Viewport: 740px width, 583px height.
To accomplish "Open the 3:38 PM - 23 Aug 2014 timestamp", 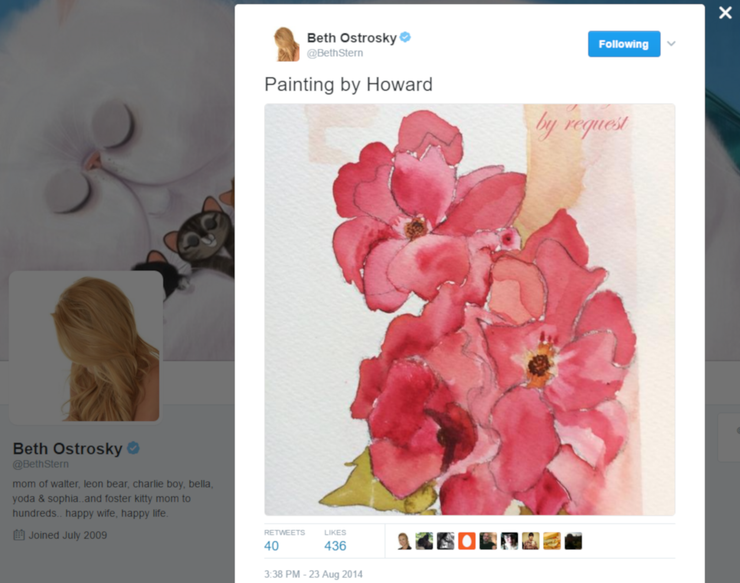I will coord(313,574).
